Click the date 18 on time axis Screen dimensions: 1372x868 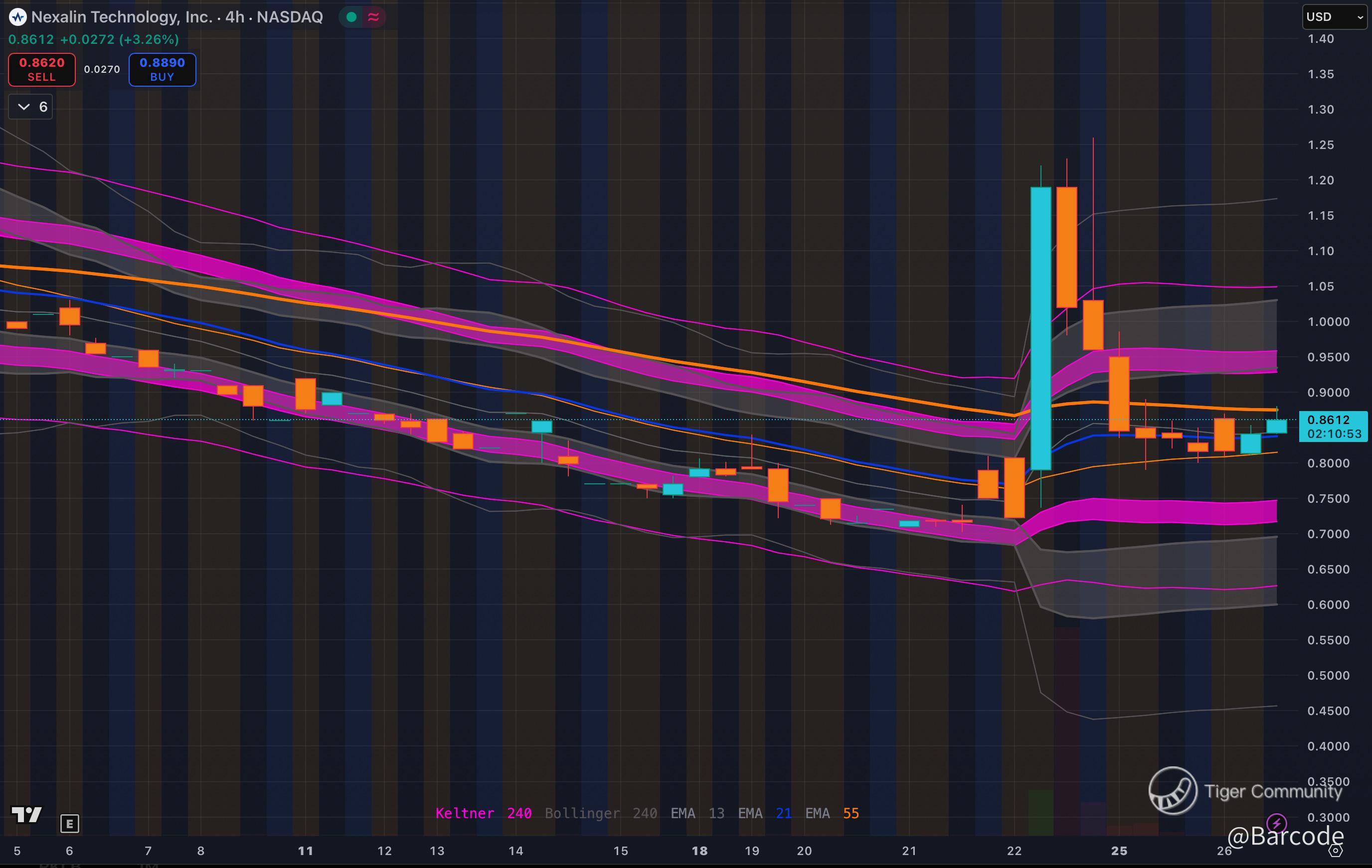pos(699,851)
